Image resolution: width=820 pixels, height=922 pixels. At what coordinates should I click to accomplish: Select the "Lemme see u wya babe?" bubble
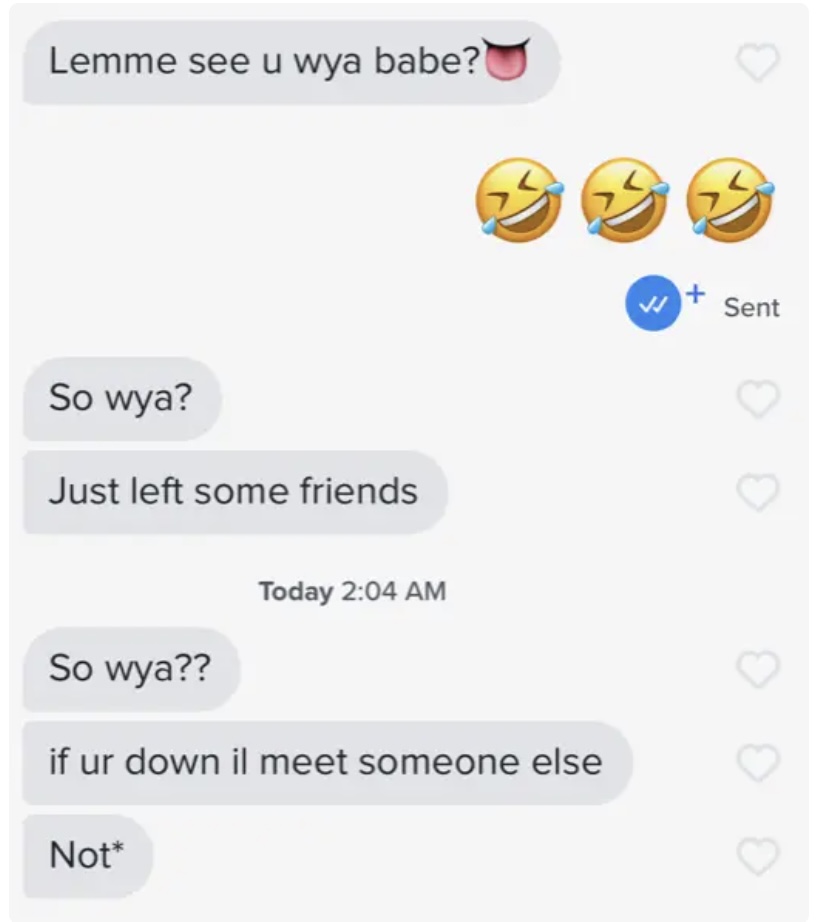pyautogui.click(x=292, y=62)
